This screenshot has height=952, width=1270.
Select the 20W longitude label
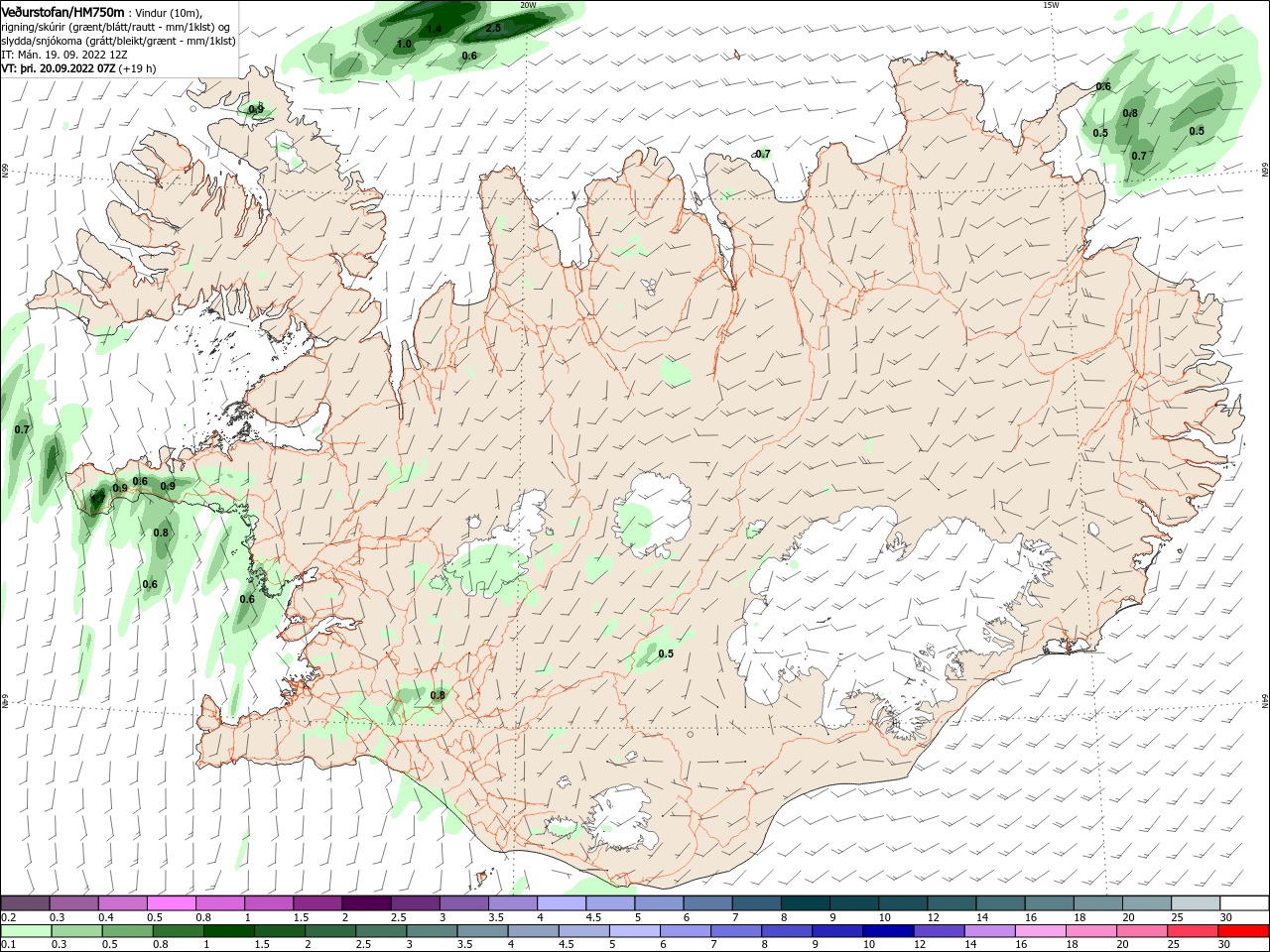point(528,5)
